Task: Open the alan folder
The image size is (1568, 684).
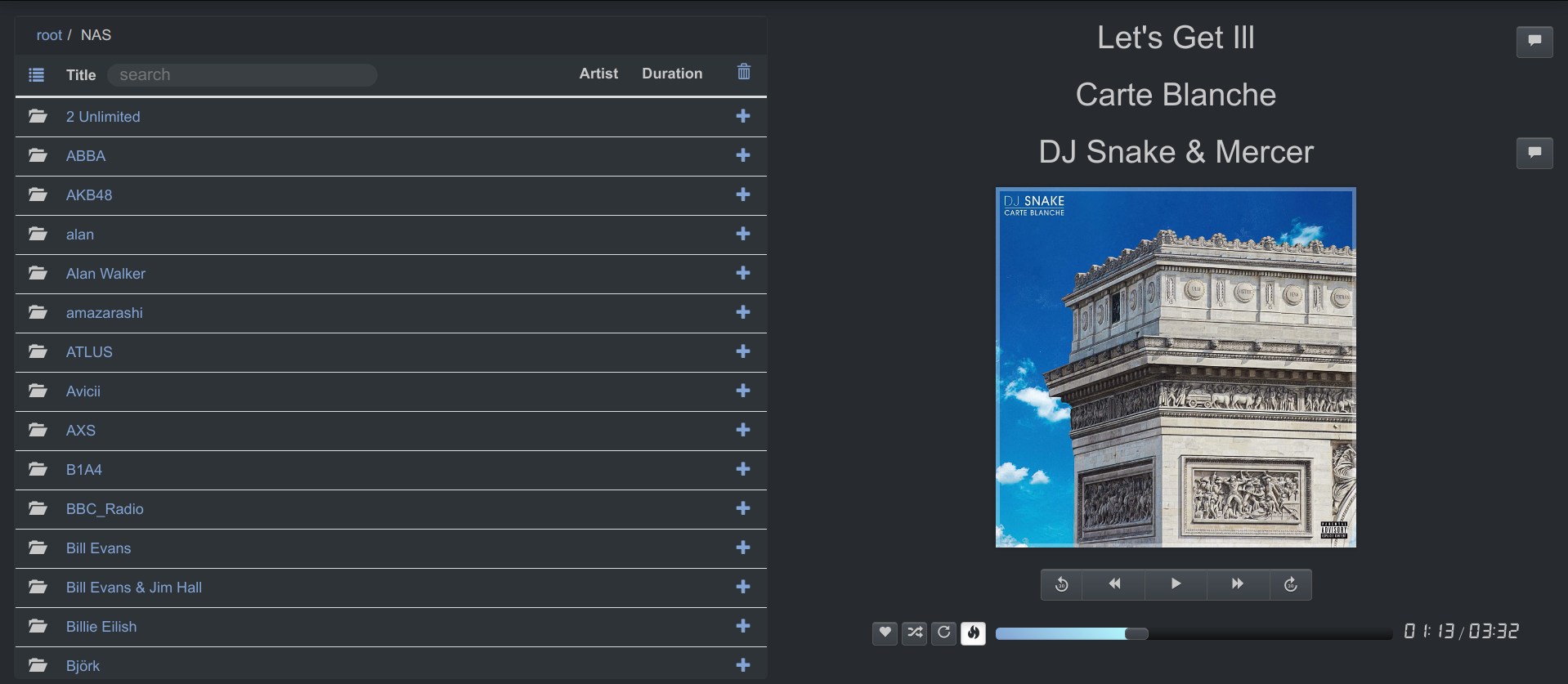Action: (x=80, y=235)
